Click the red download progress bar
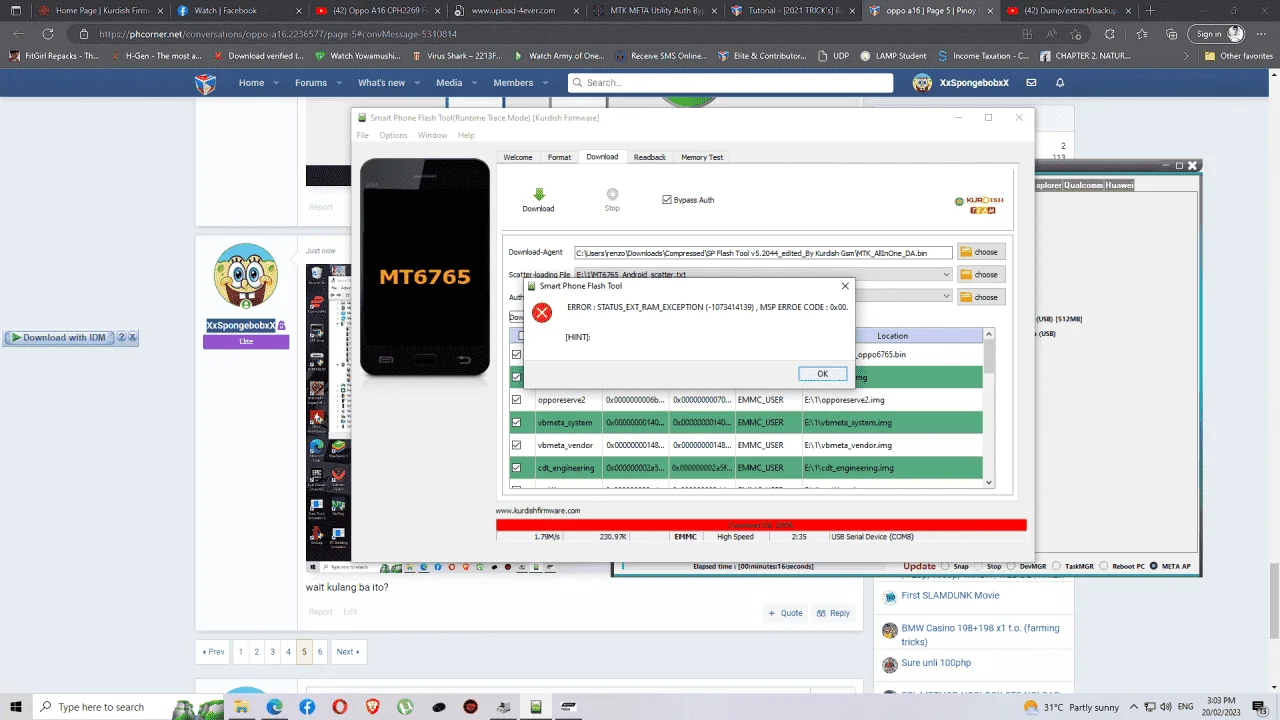The width and height of the screenshot is (1280, 720). [x=761, y=525]
